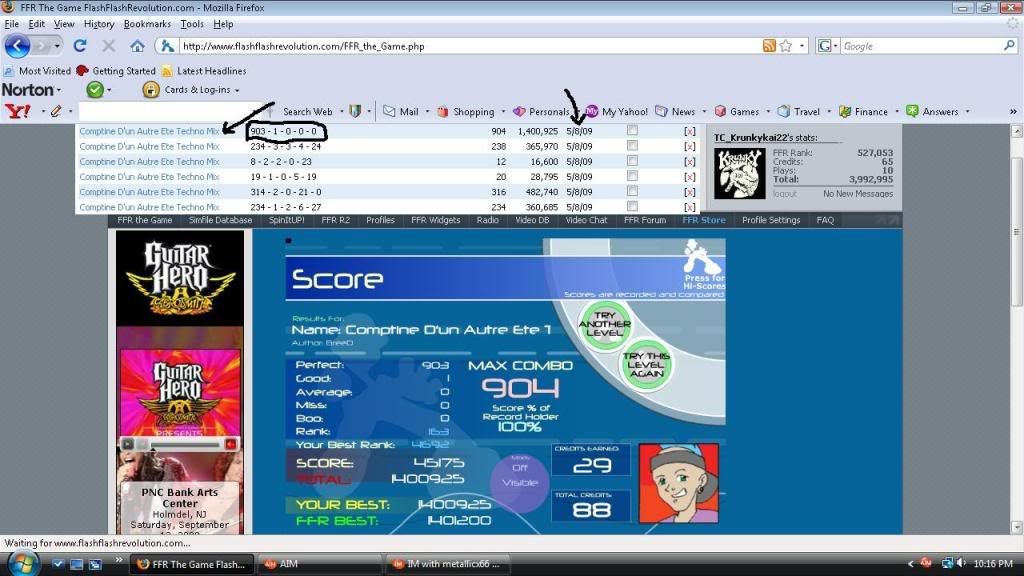
Task: Click the Norton green checkmark icon
Action: (96, 90)
